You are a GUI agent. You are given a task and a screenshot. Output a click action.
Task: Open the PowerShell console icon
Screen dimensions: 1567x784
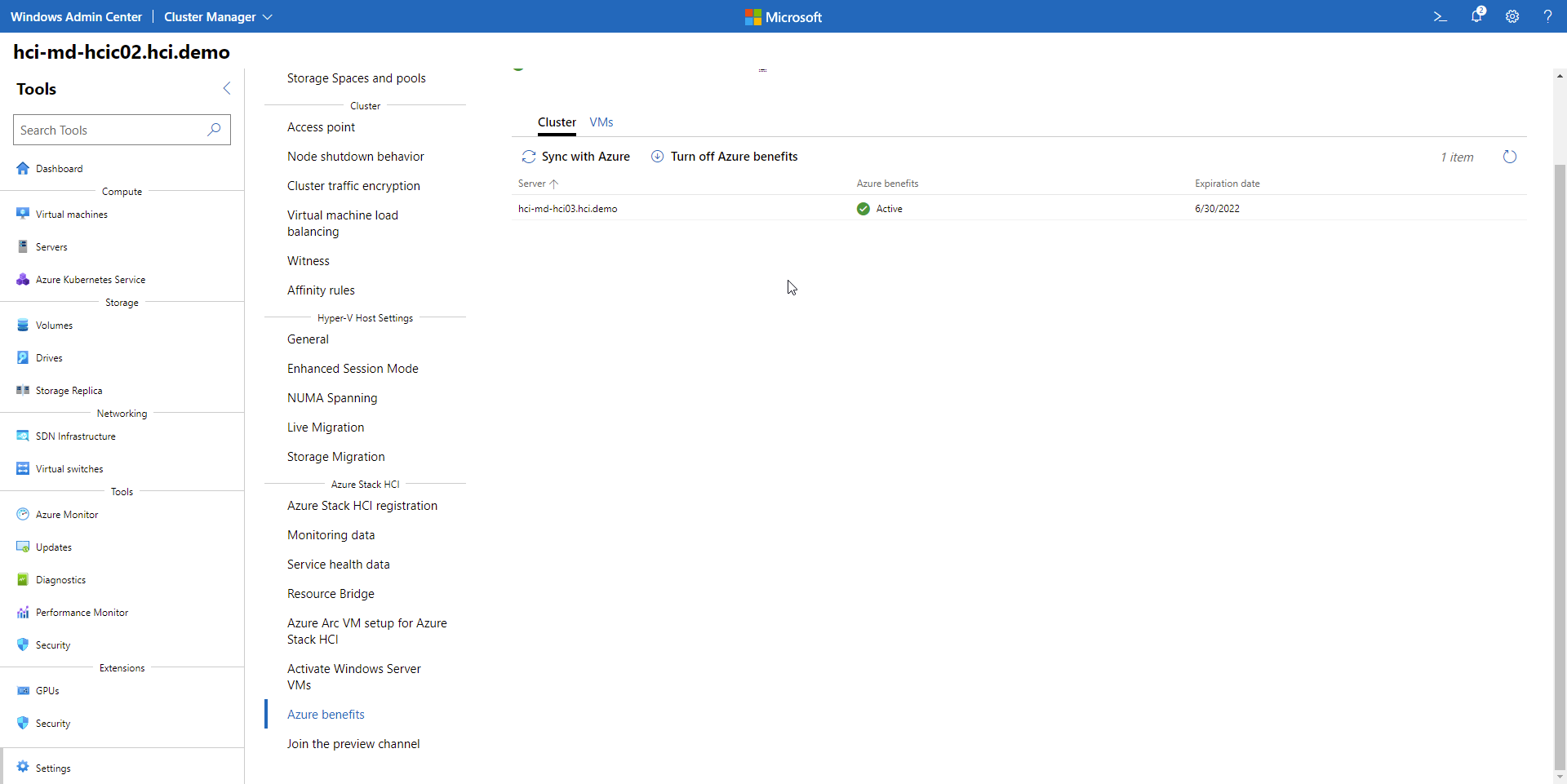pos(1440,16)
